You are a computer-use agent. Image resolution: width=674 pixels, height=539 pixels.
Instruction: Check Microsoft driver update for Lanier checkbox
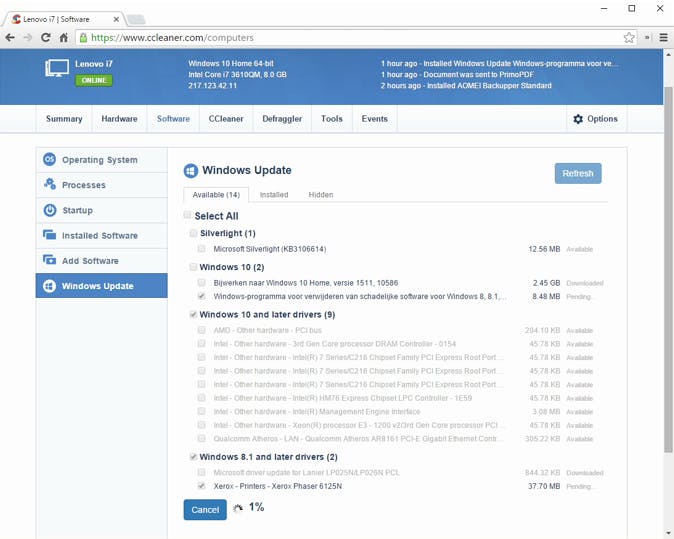coord(201,472)
